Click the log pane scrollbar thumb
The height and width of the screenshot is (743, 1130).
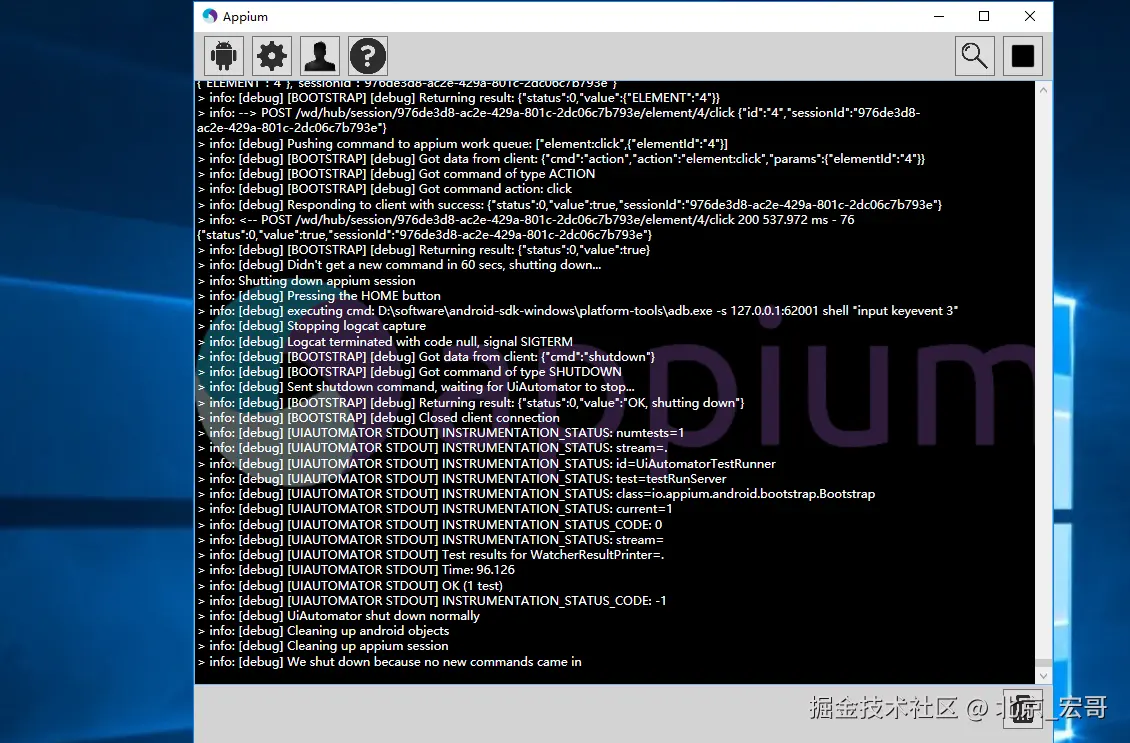[x=1043, y=663]
